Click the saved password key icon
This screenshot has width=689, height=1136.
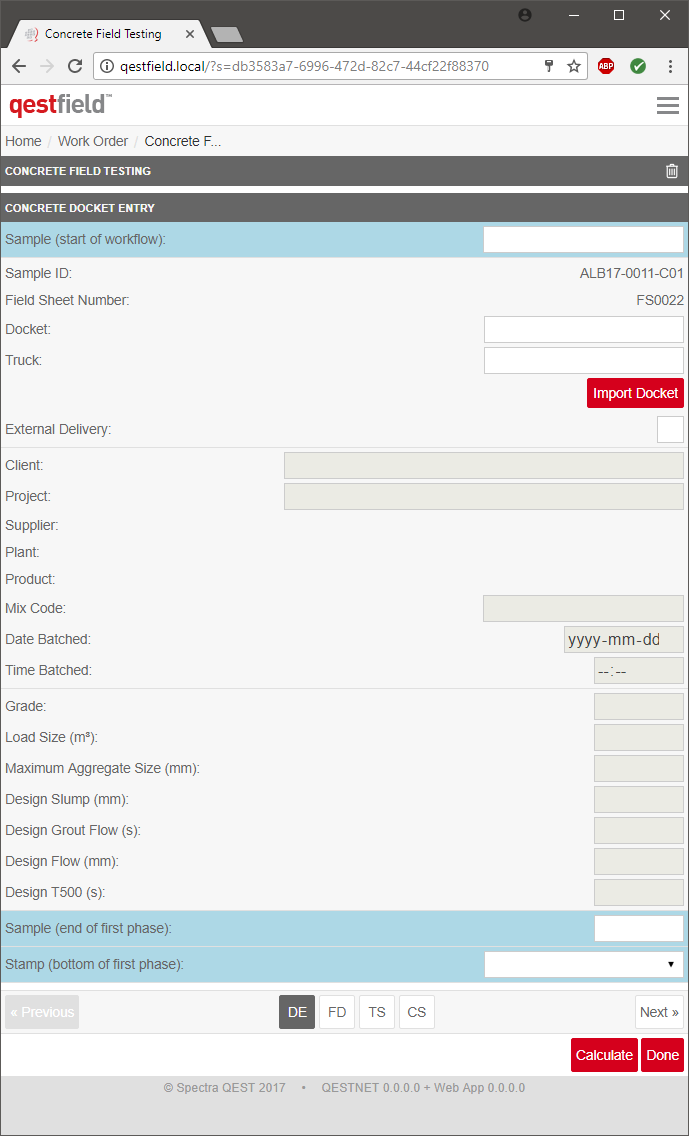[549, 66]
